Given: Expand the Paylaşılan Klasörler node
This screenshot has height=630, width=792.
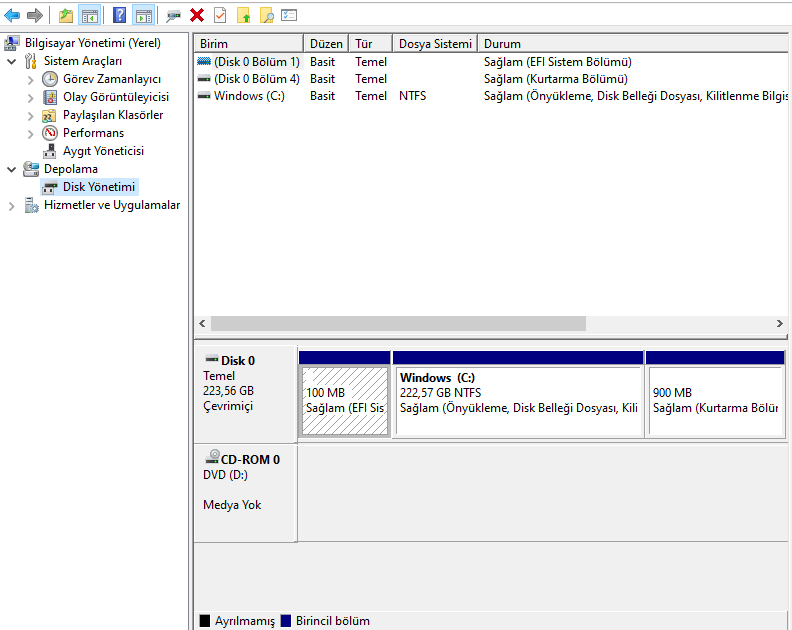Looking at the screenshot, I should 30,116.
